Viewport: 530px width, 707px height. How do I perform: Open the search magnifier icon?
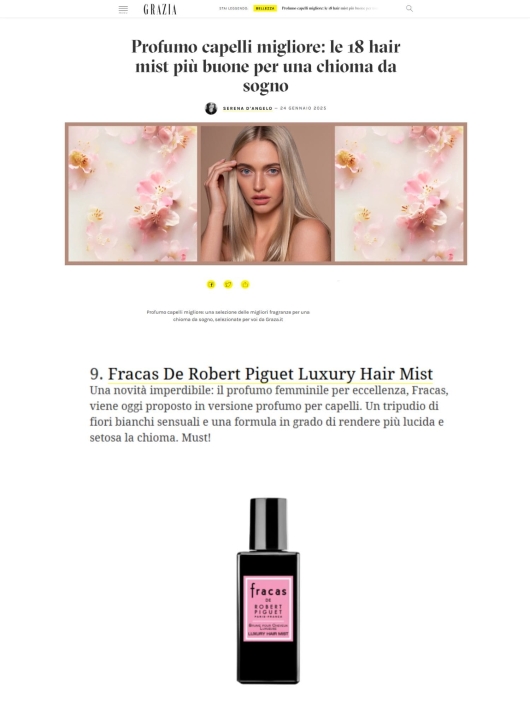[409, 9]
